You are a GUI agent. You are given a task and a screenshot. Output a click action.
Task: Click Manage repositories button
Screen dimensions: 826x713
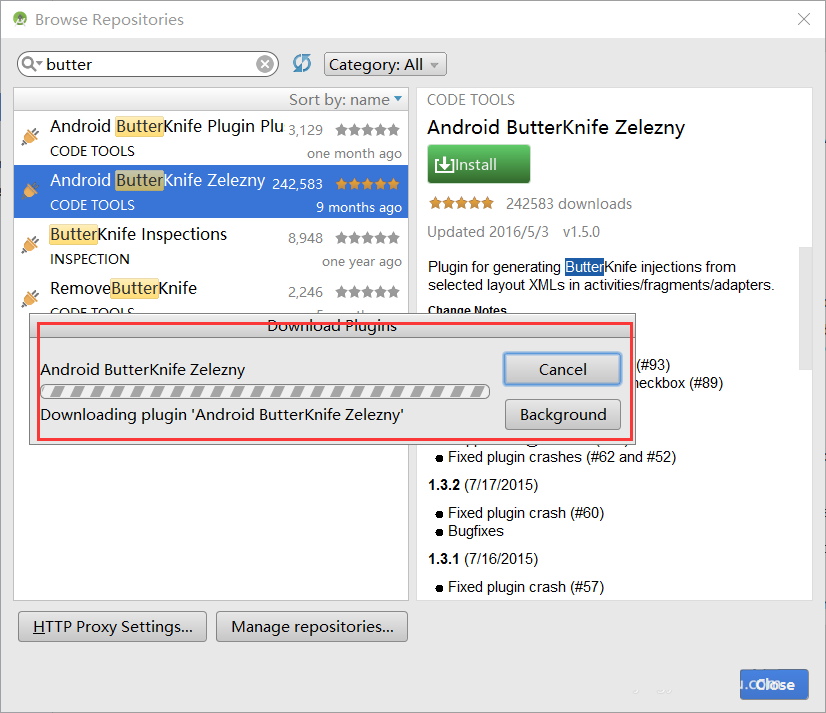[312, 627]
